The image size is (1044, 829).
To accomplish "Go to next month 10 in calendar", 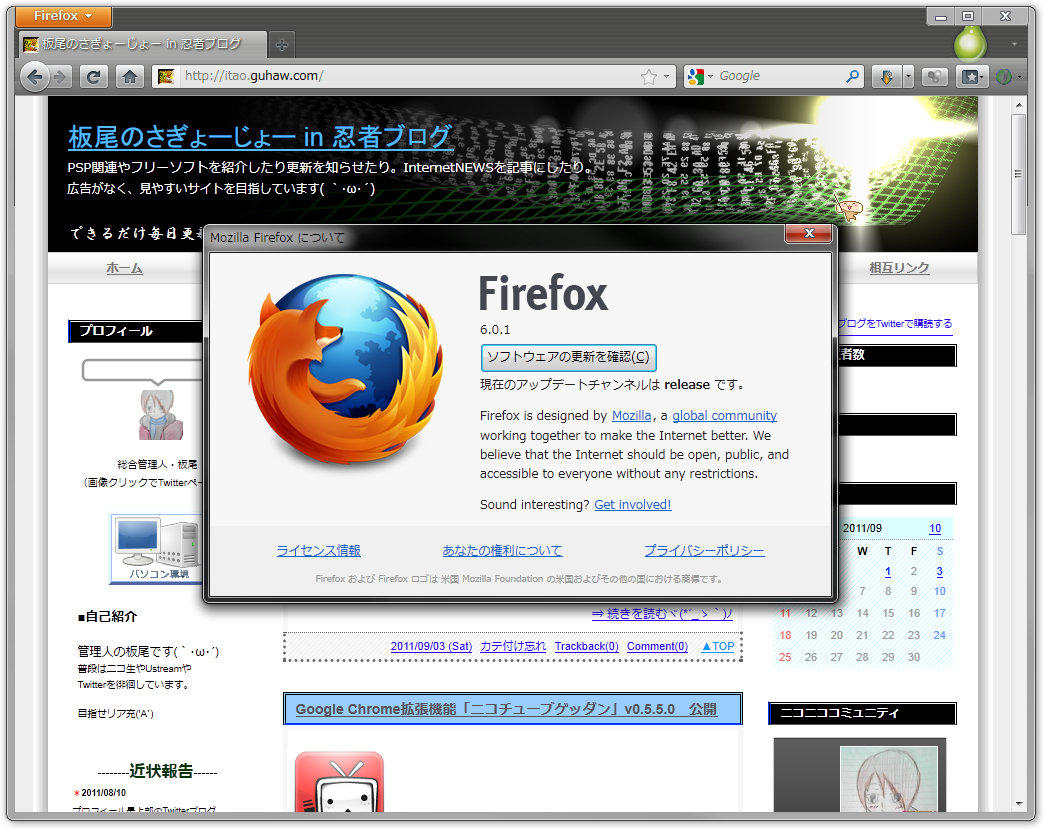I will pos(935,528).
